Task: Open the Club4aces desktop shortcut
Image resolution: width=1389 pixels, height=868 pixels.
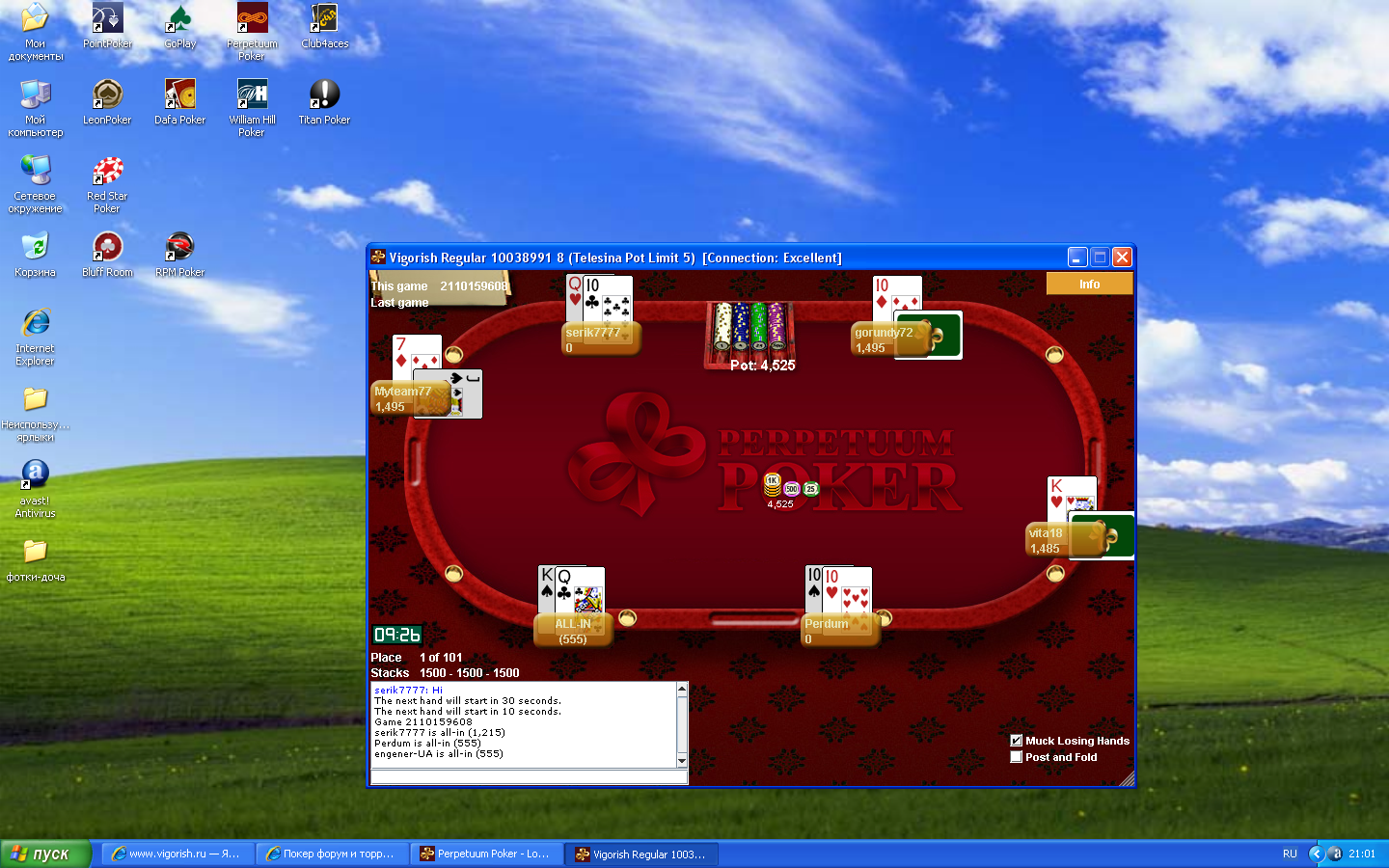Action: pos(324,26)
